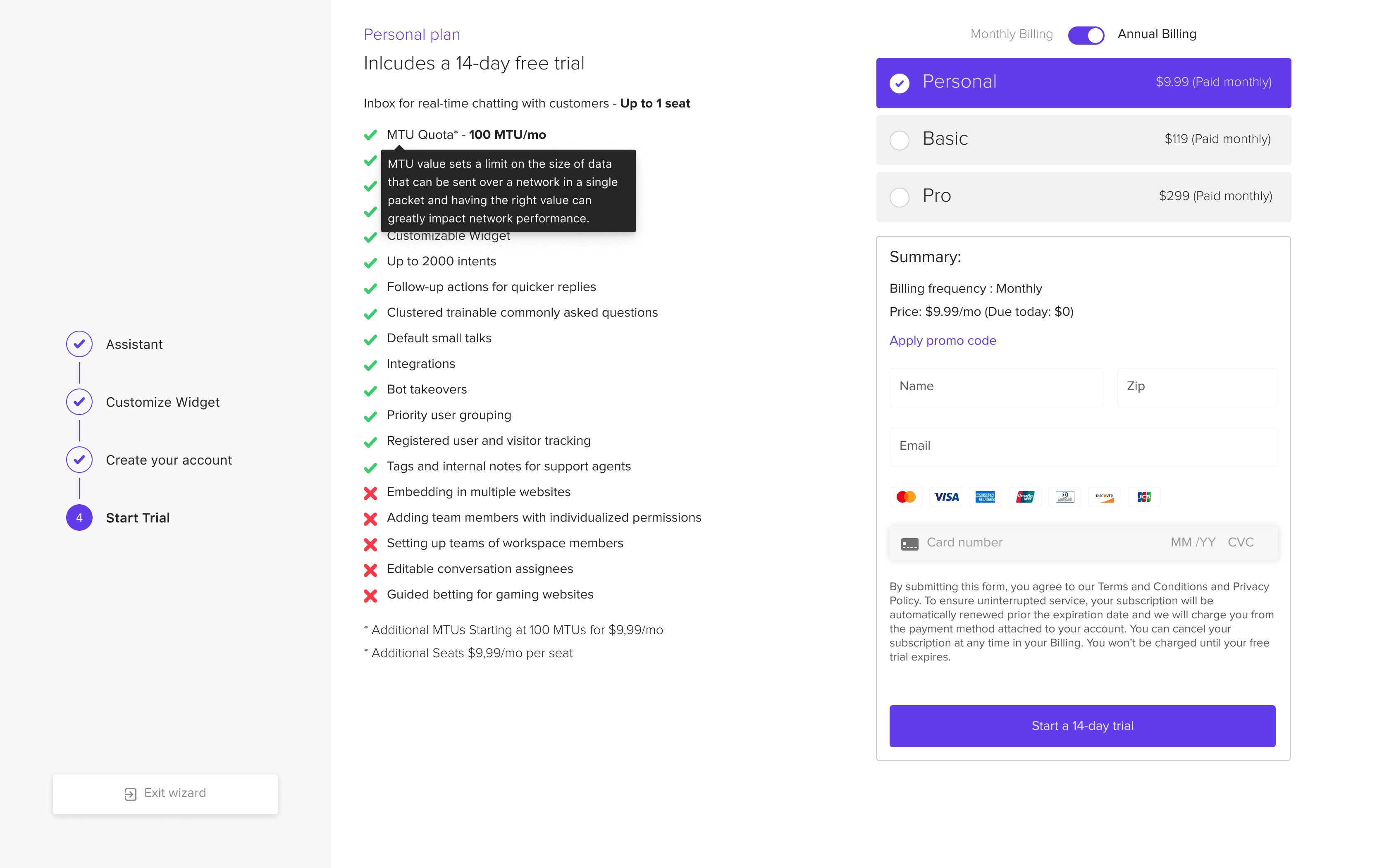Click the Diners Club card icon
1389x868 pixels.
click(x=1065, y=497)
